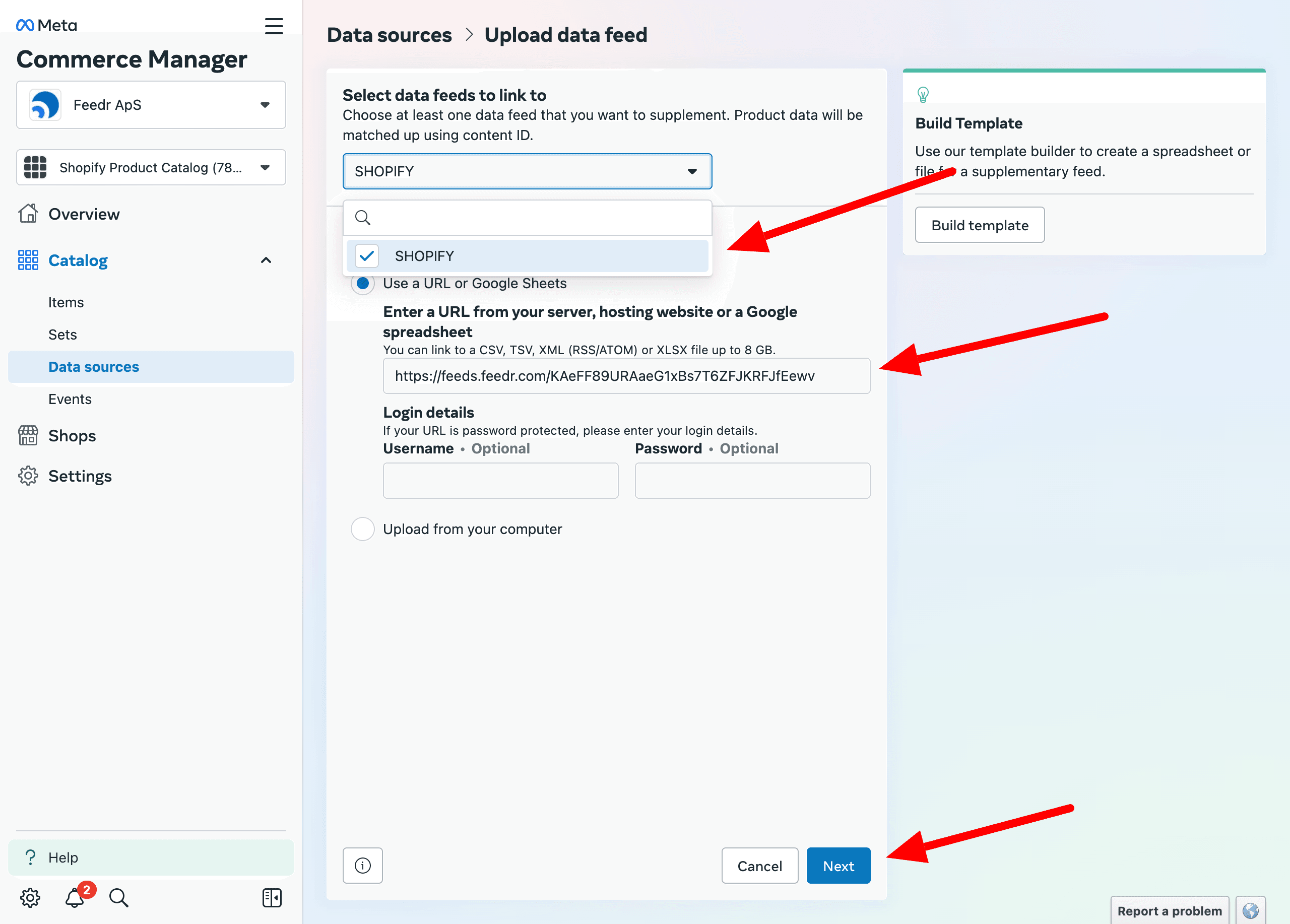Click the Shops storefront icon
This screenshot has width=1290, height=924.
point(28,436)
